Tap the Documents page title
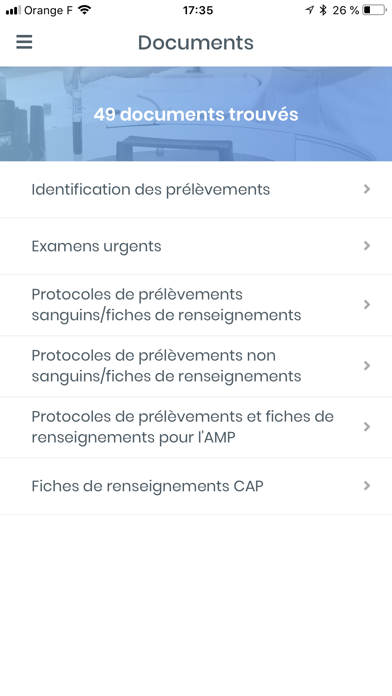The image size is (392, 696). 196,43
